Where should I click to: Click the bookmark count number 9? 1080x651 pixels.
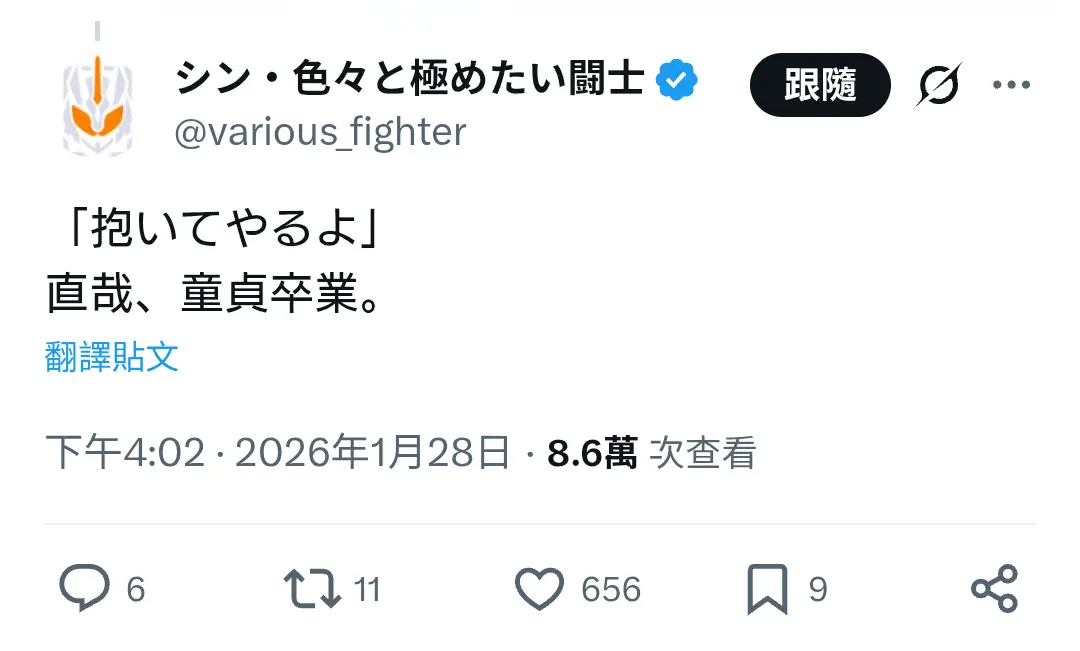click(x=818, y=590)
